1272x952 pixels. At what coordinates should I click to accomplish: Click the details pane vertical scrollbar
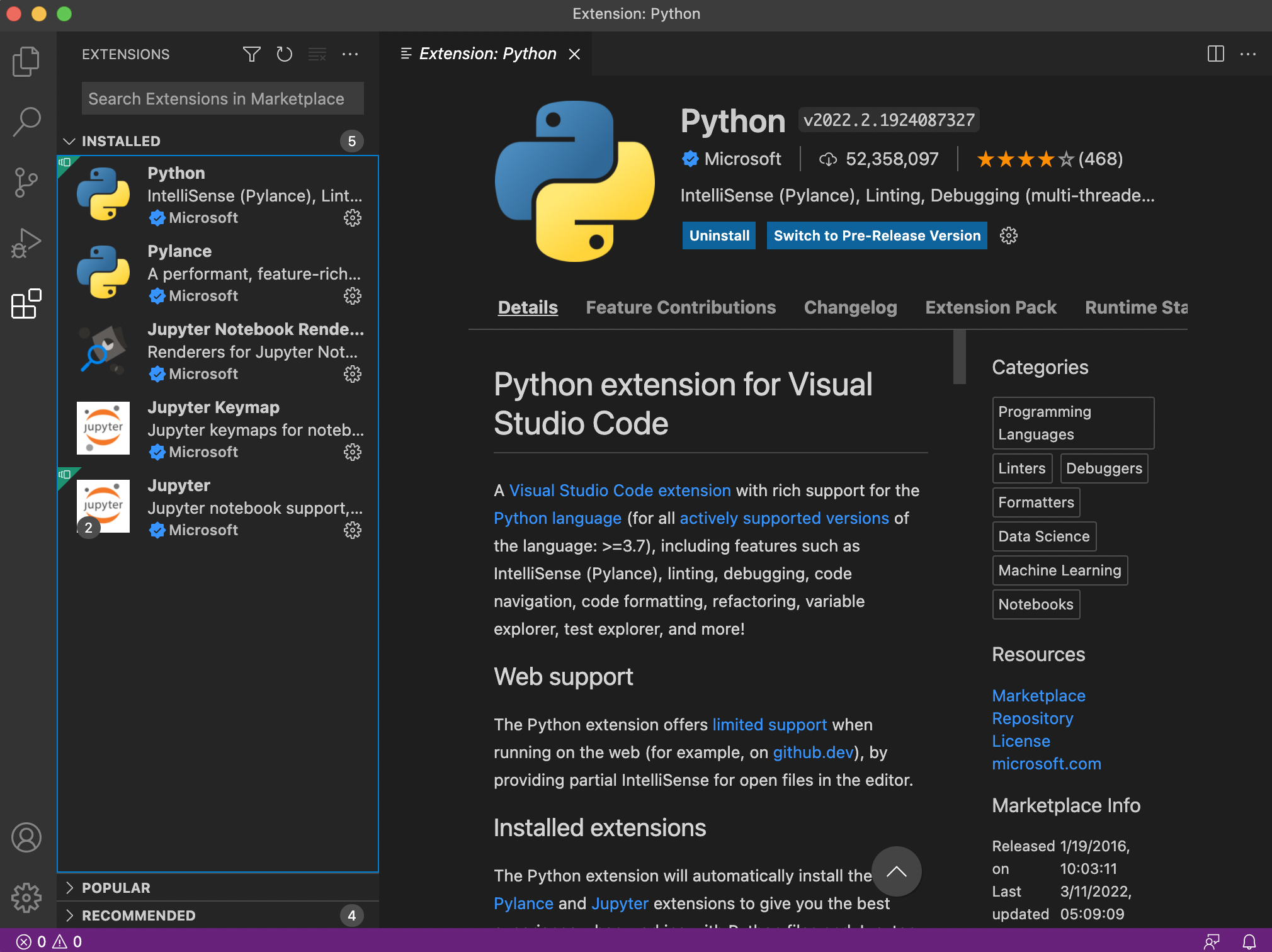959,356
